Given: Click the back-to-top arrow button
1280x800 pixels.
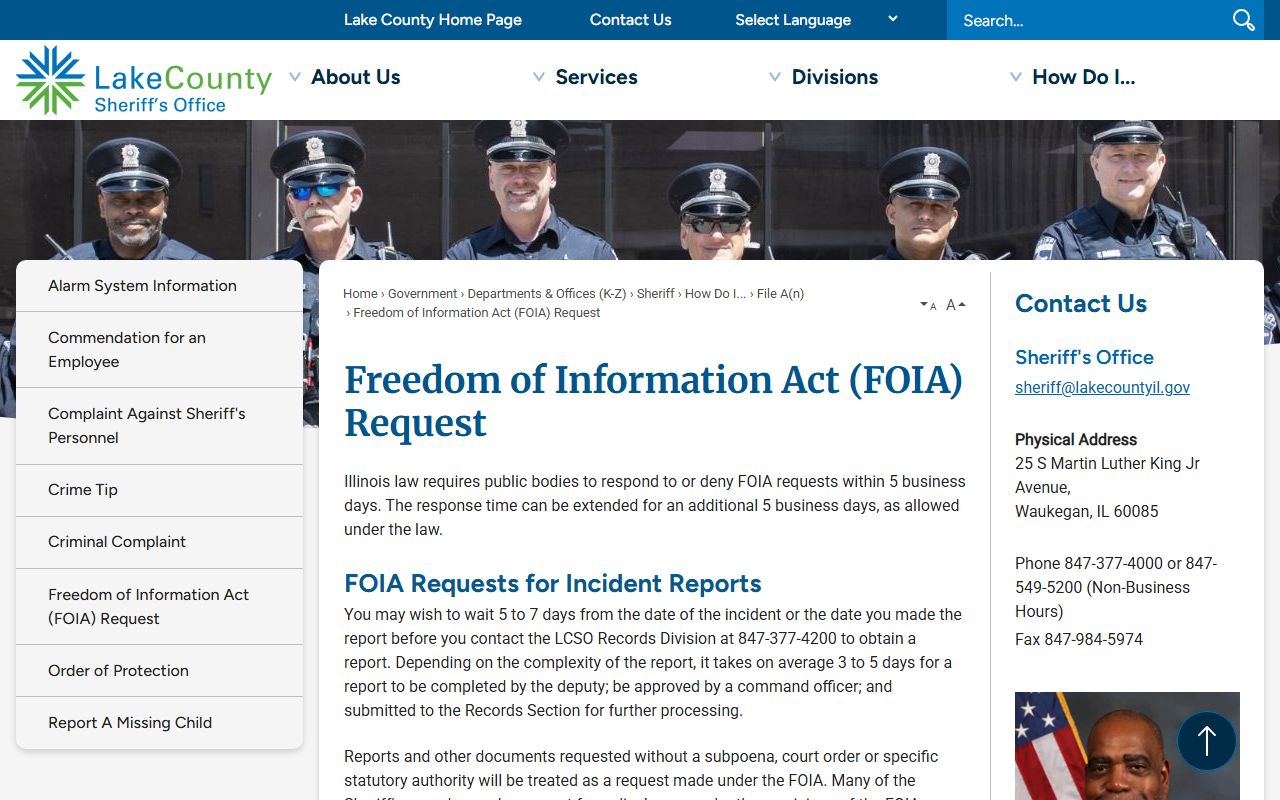Looking at the screenshot, I should pos(1207,741).
